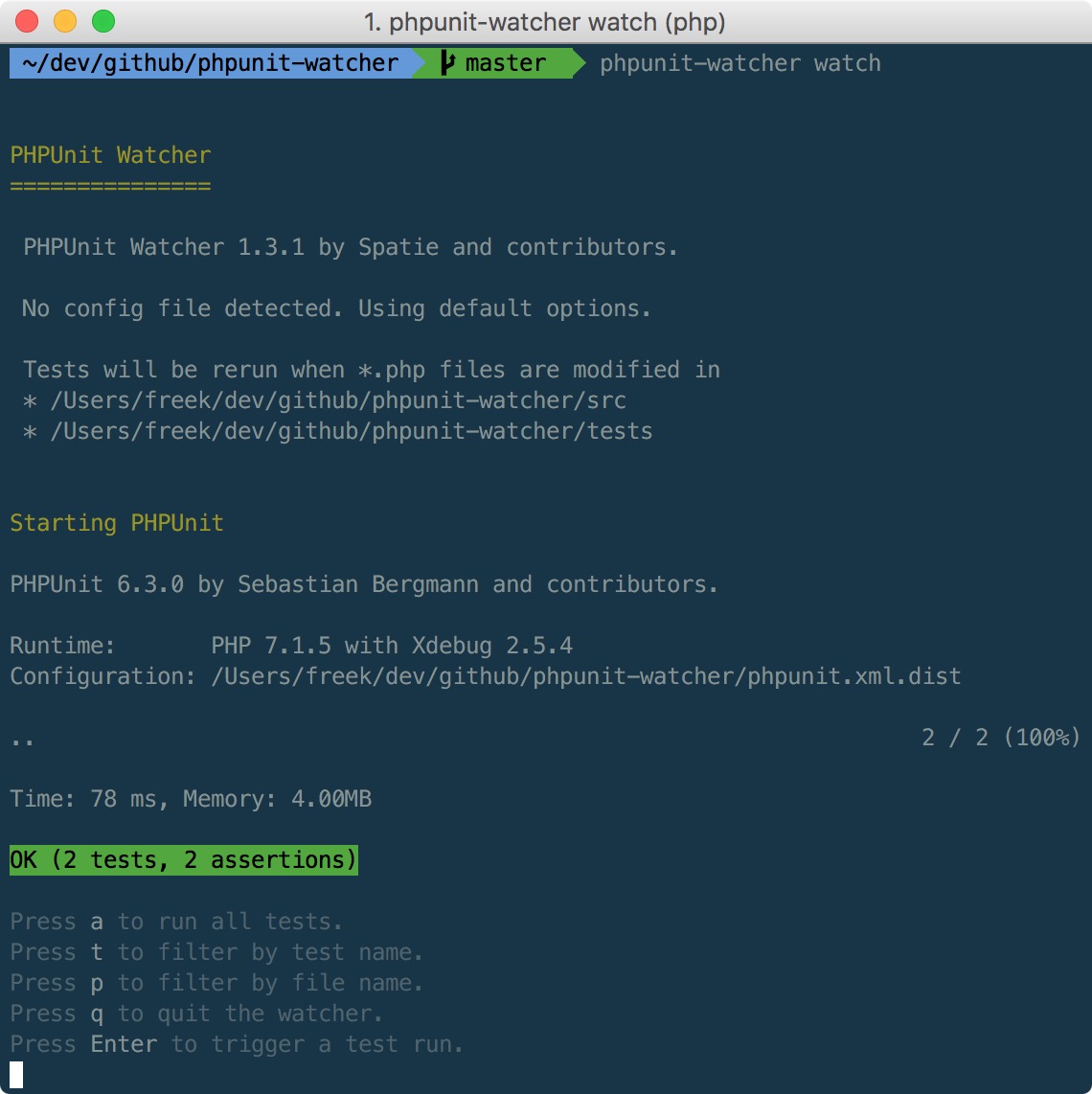This screenshot has height=1094, width=1092.
Task: Click the 'Tests will be rerun' line
Action: coord(372,370)
